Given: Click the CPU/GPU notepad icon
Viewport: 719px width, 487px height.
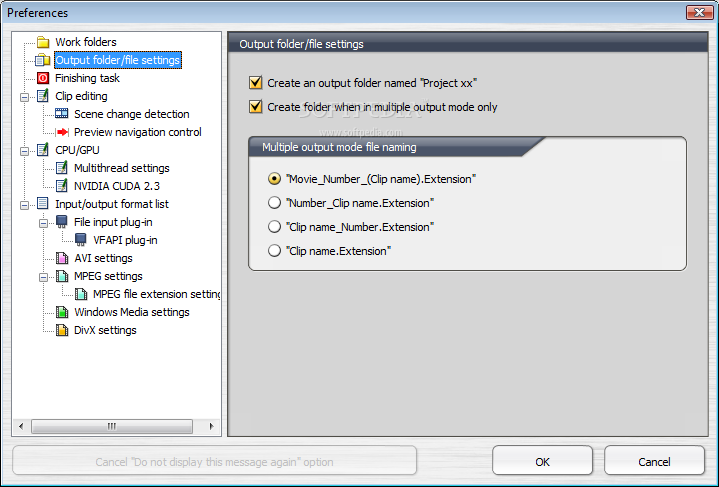Looking at the screenshot, I should click(43, 150).
